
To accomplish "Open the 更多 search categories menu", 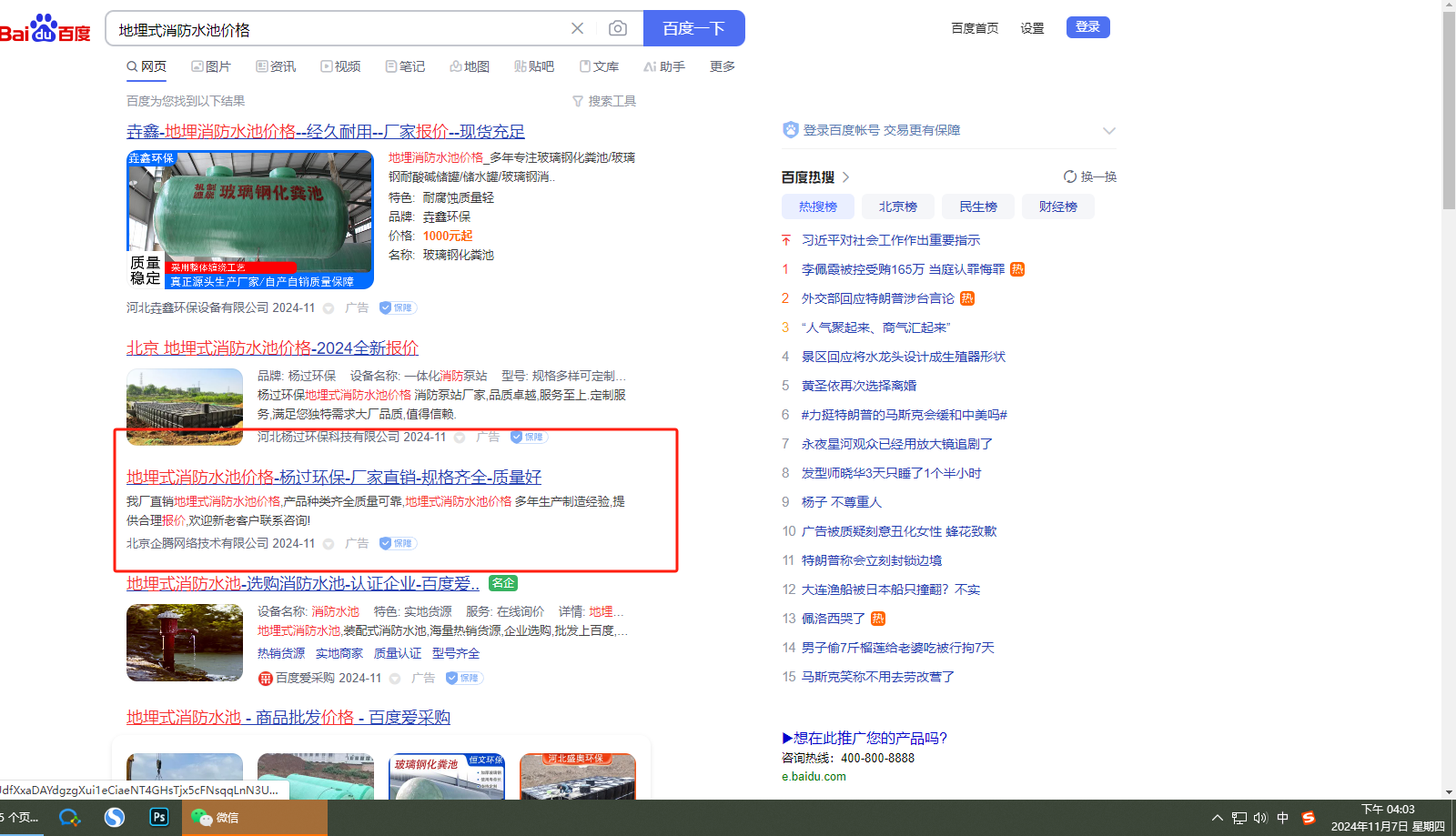I will point(723,66).
